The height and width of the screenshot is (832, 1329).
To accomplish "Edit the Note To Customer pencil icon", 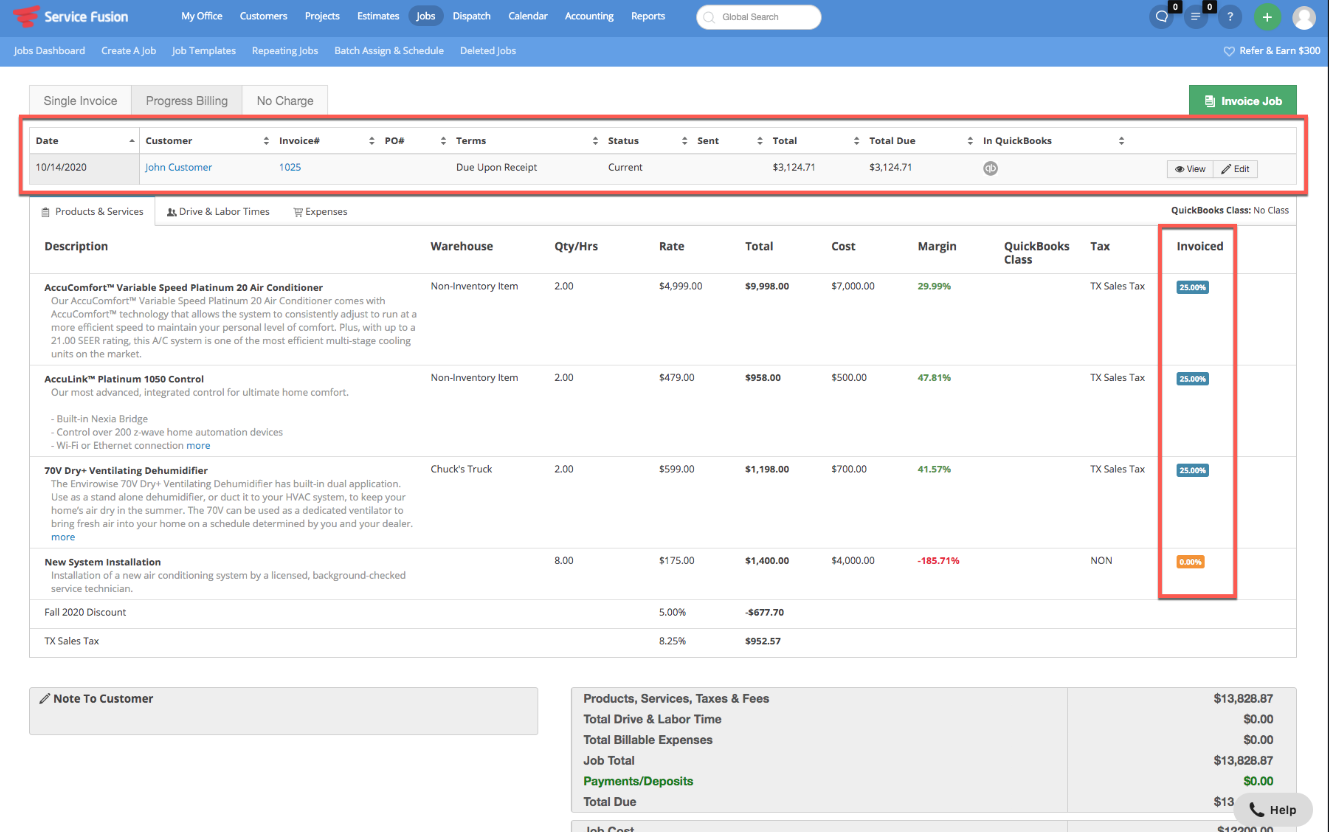I will [x=44, y=699].
